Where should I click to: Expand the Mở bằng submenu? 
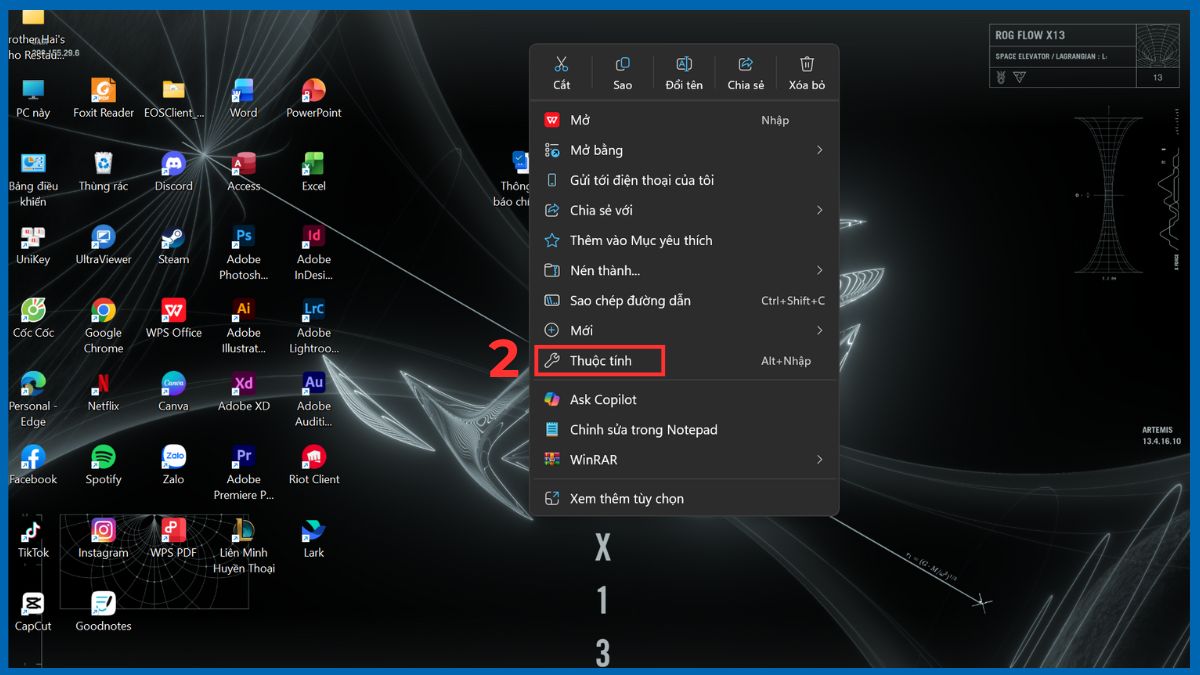(684, 150)
